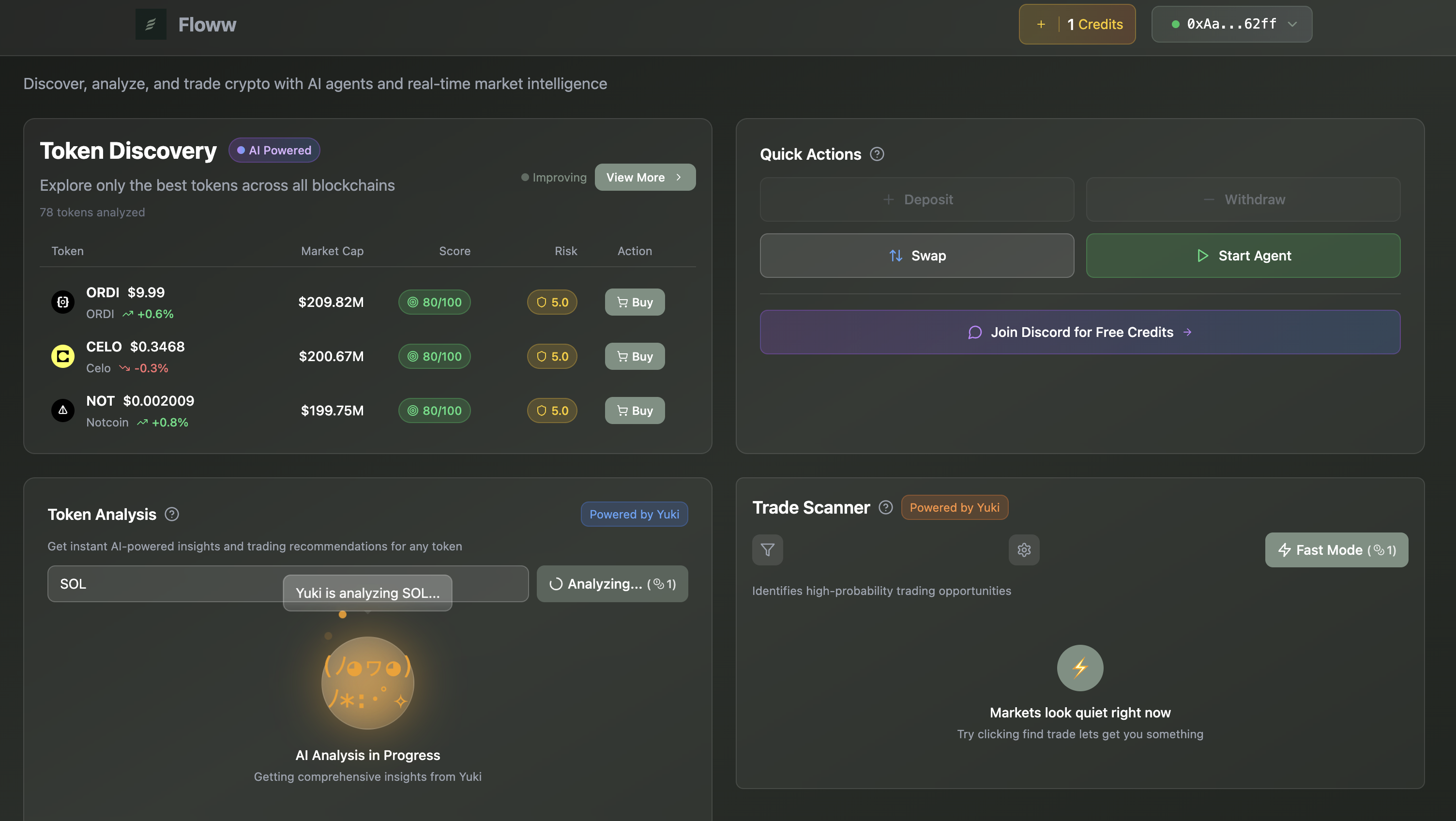Toggle Fast Mode in Trade Scanner
Image resolution: width=1456 pixels, height=821 pixels.
(x=1336, y=549)
